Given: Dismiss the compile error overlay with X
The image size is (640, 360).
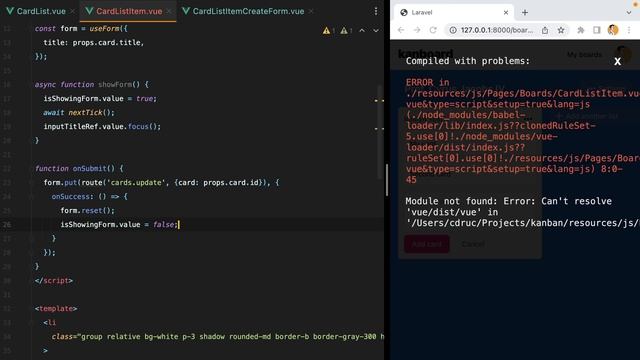Looking at the screenshot, I should pyautogui.click(x=618, y=61).
